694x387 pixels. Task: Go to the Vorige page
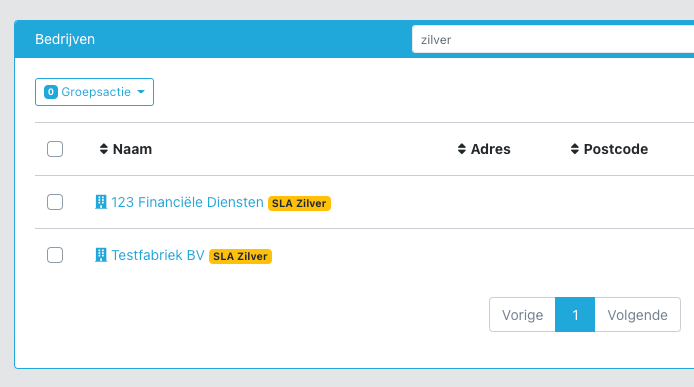(522, 315)
